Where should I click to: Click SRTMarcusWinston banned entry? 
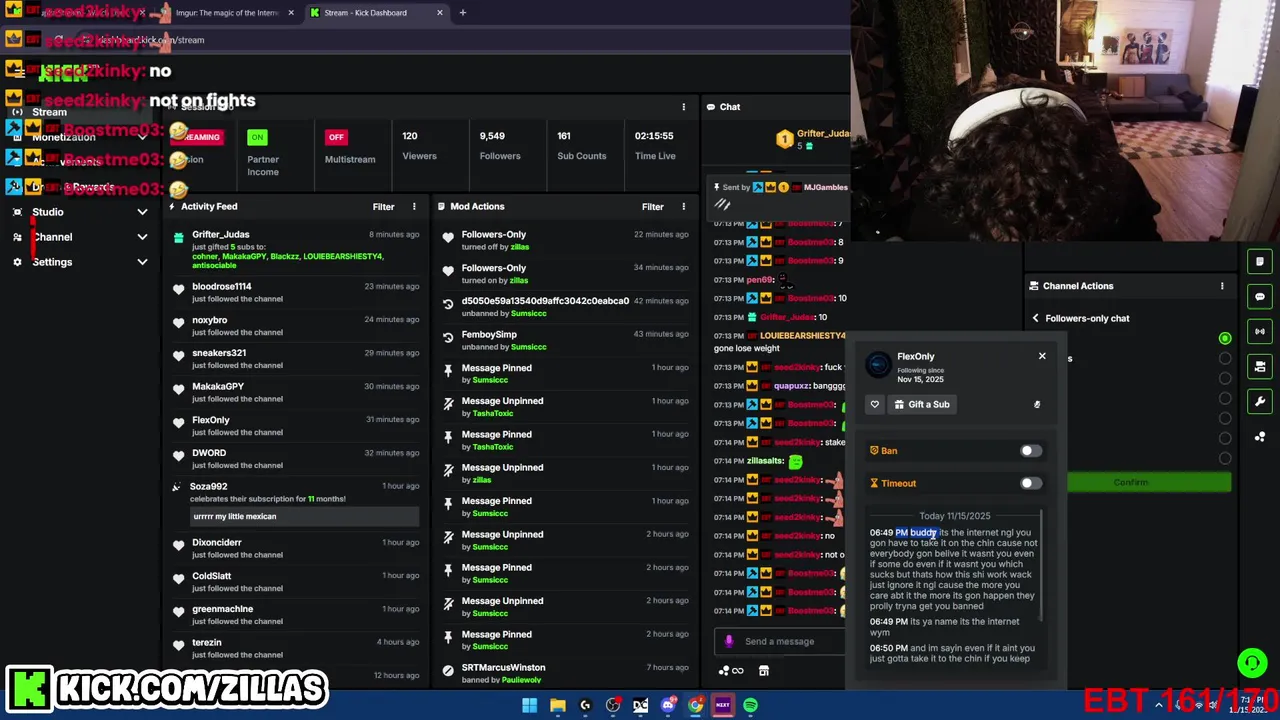pos(565,673)
